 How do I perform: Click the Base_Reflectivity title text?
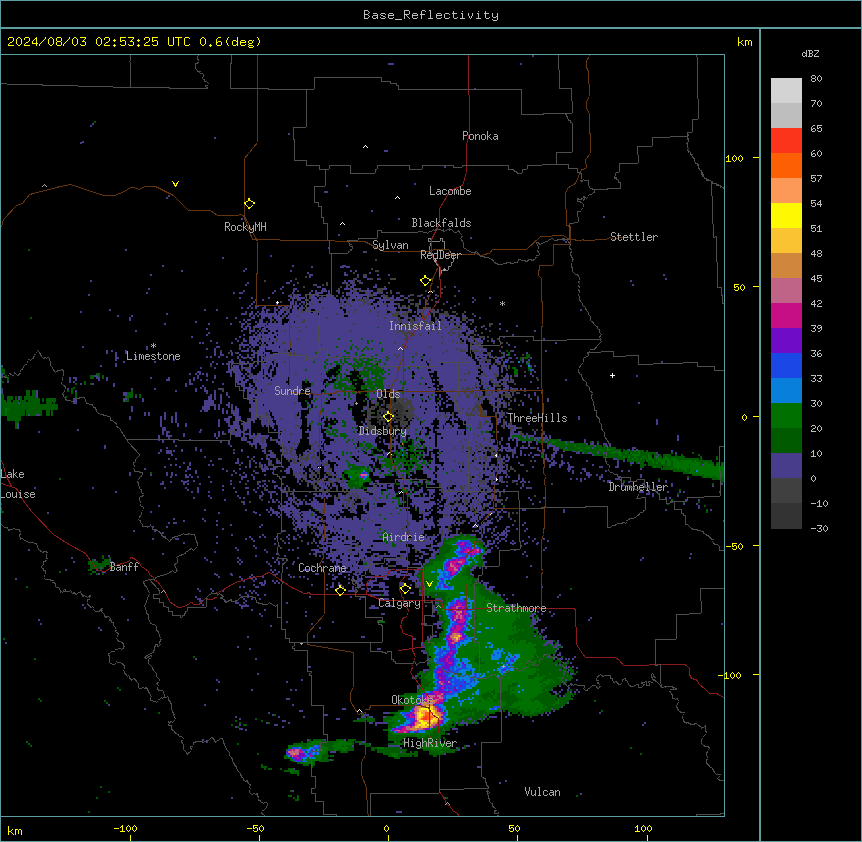[x=431, y=15]
